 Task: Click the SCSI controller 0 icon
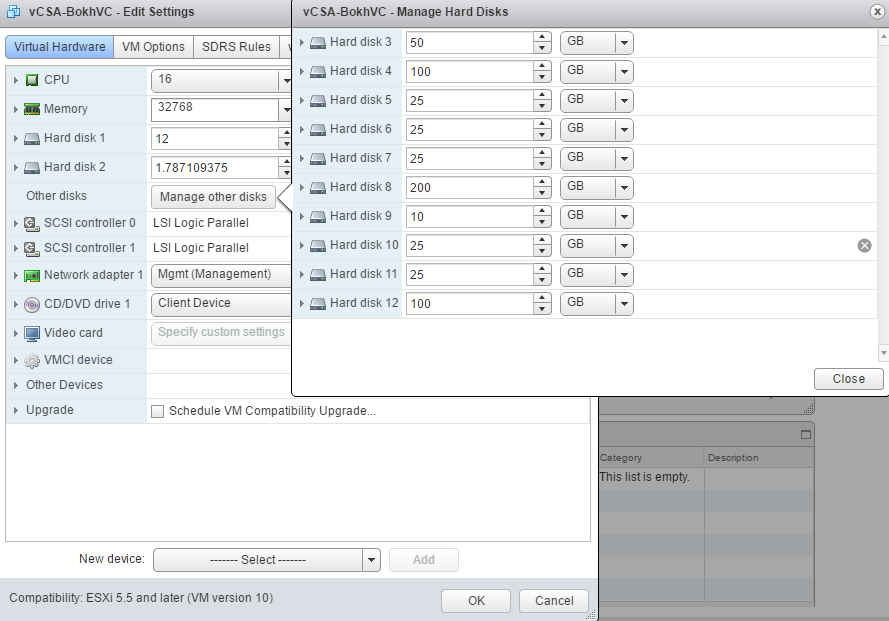32,223
